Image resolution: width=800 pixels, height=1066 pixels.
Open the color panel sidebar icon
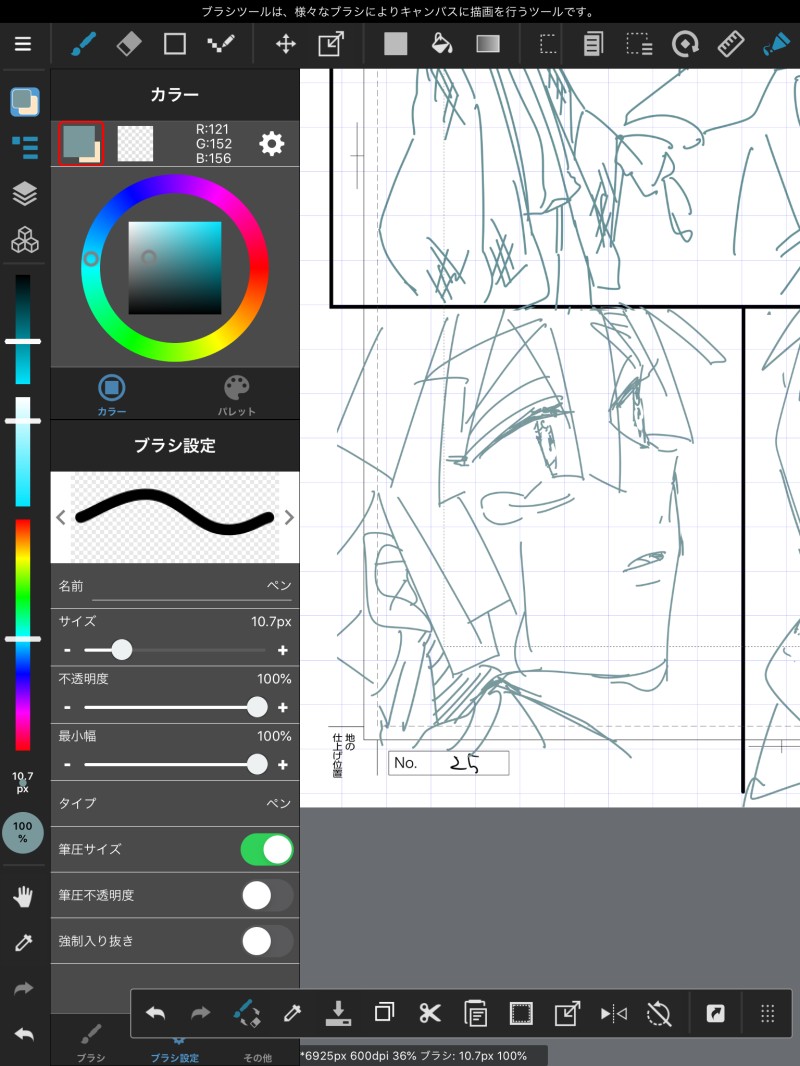[24, 101]
